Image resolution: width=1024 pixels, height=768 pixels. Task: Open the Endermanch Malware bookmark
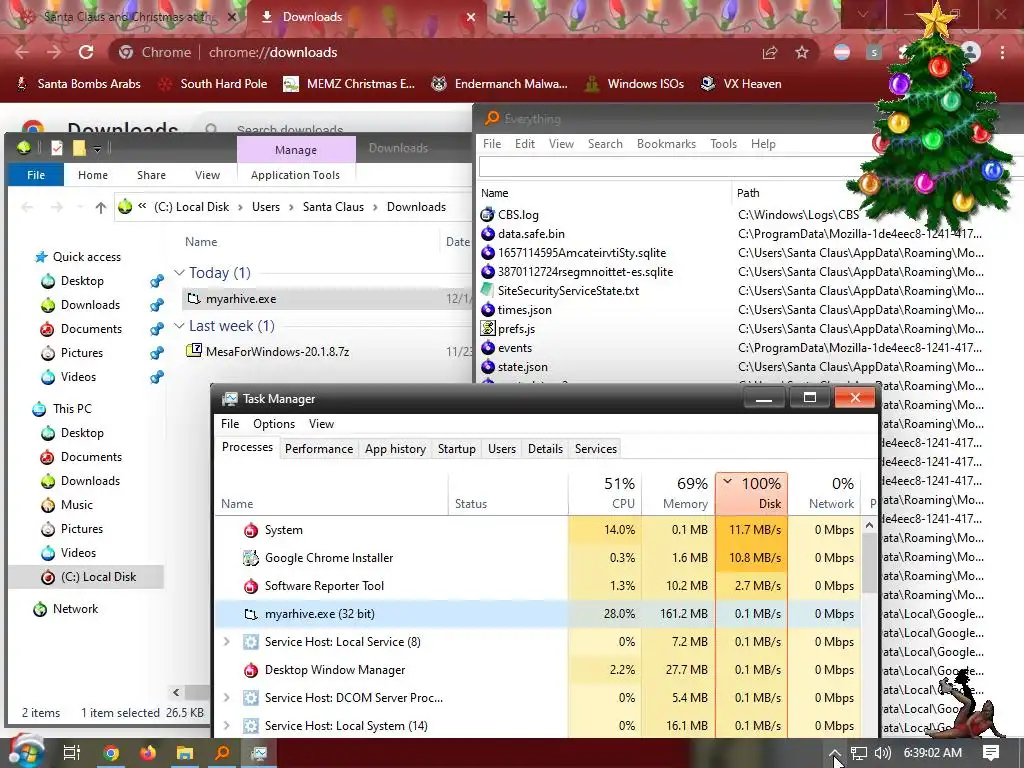(x=500, y=84)
